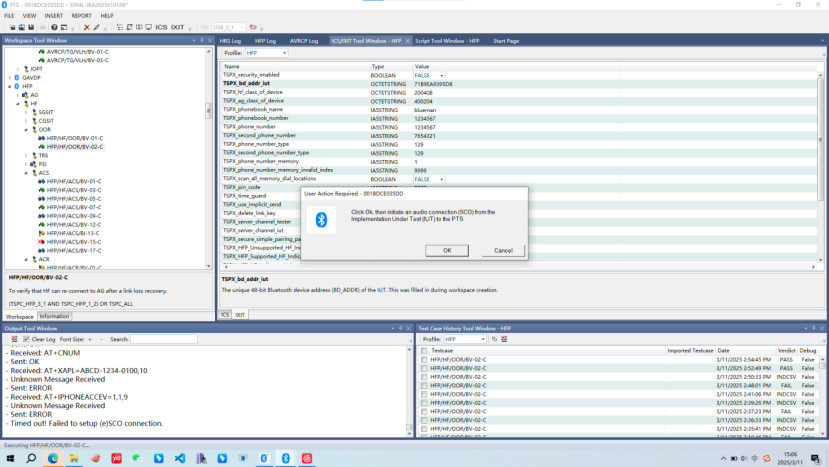Open TSPX_security_enabled value dropdown

[441, 76]
